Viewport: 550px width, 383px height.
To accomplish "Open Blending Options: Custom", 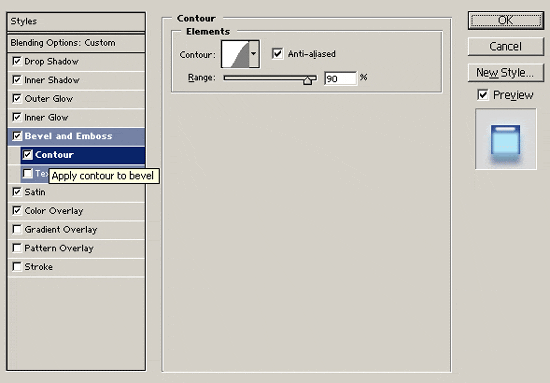I will click(76, 43).
